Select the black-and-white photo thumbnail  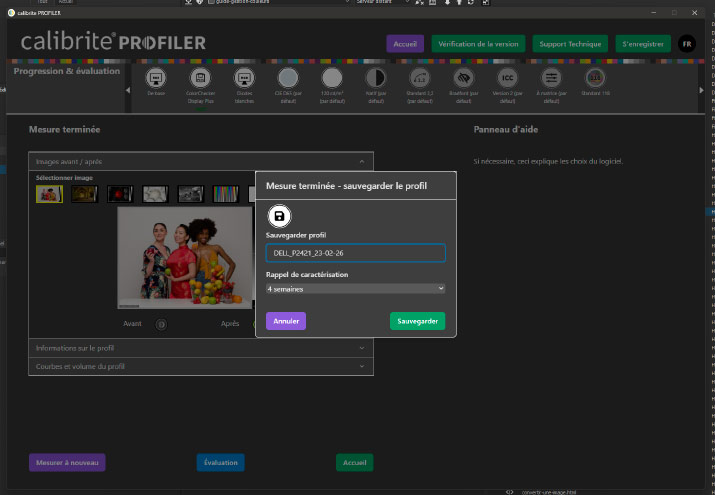click(x=191, y=194)
